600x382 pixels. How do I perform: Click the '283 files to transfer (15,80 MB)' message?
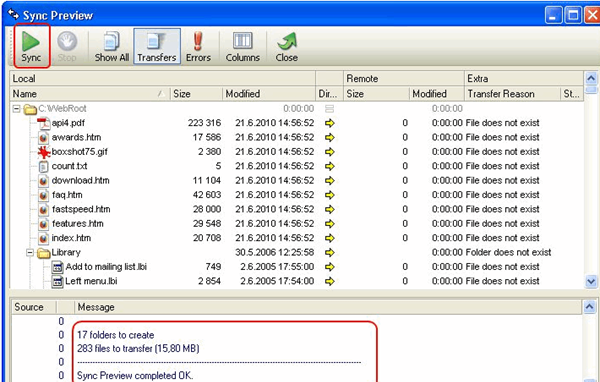click(138, 348)
